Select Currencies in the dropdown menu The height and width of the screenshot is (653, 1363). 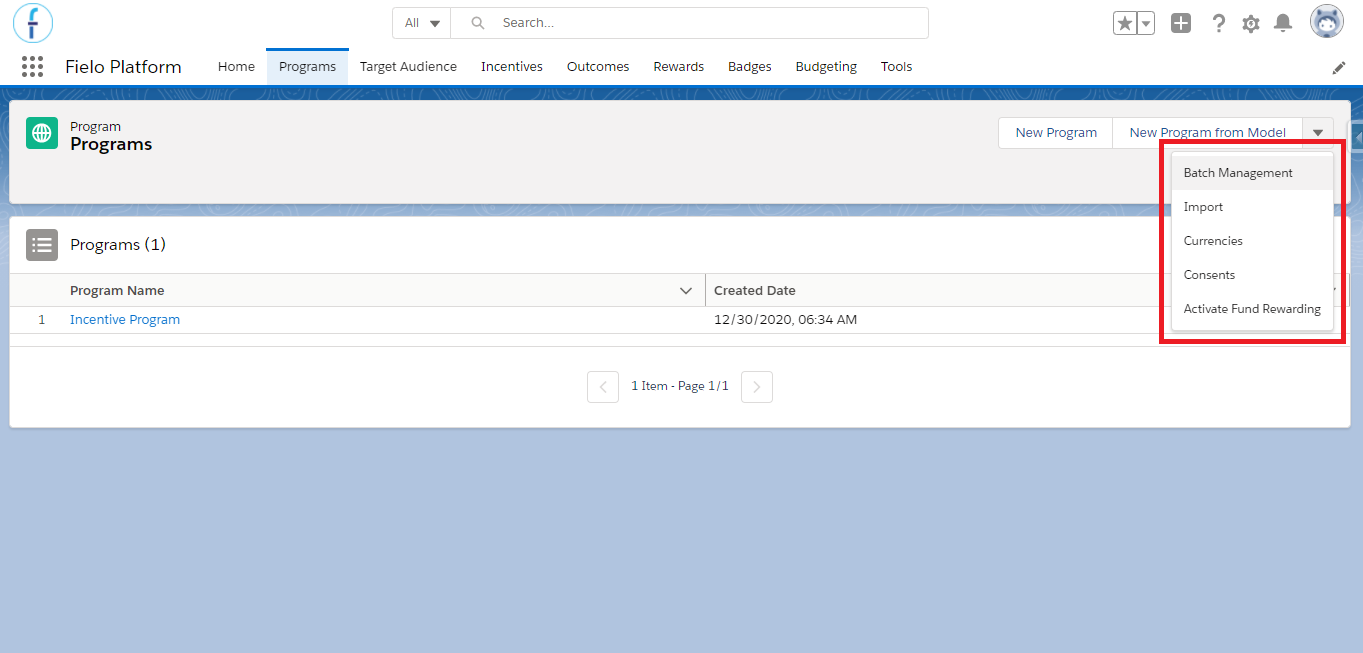tap(1252, 241)
